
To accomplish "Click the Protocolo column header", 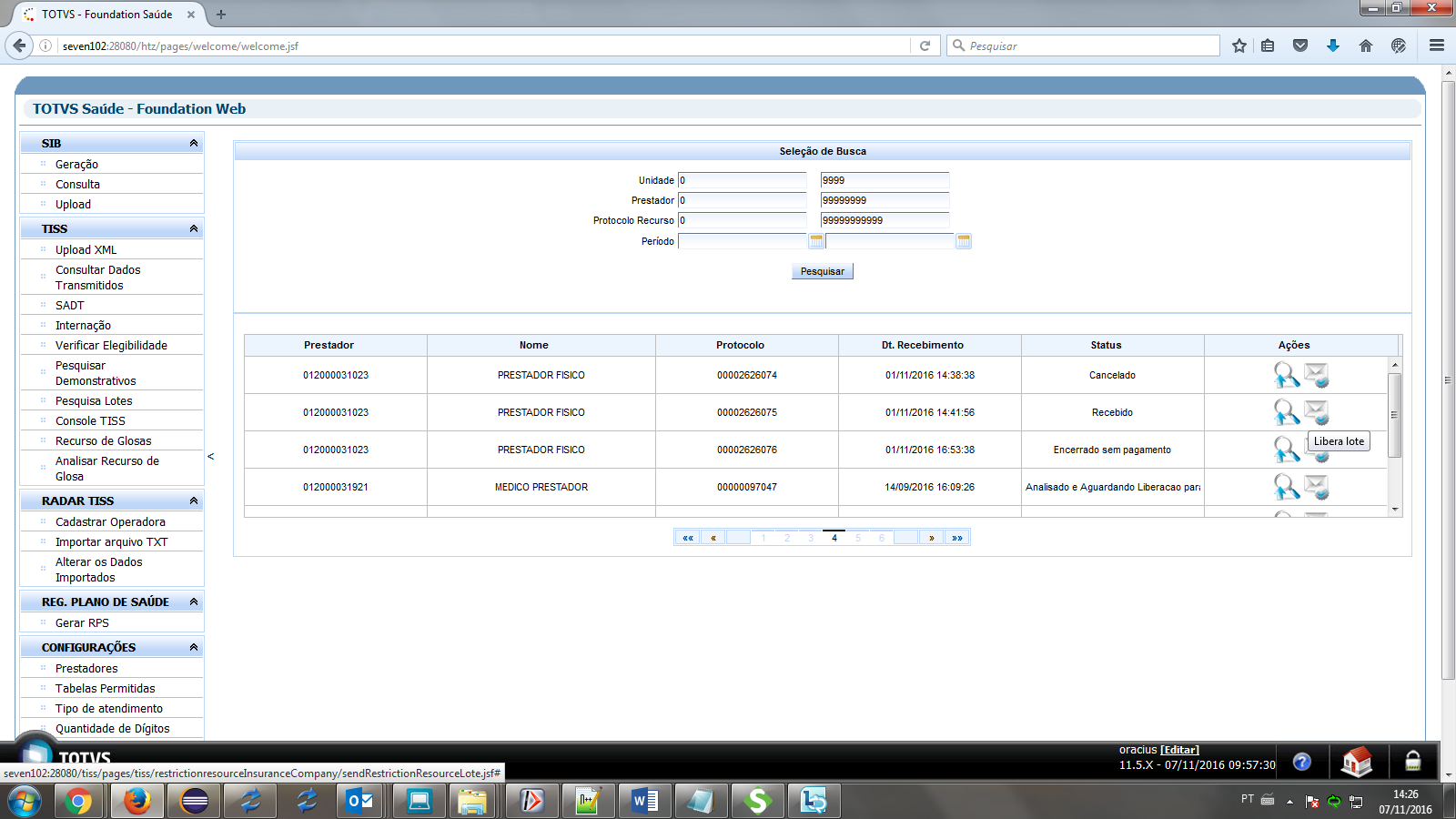I will pos(747,345).
